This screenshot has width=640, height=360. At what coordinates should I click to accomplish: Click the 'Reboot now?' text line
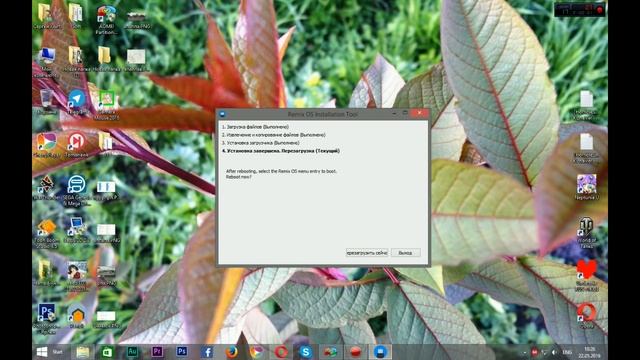[239, 177]
